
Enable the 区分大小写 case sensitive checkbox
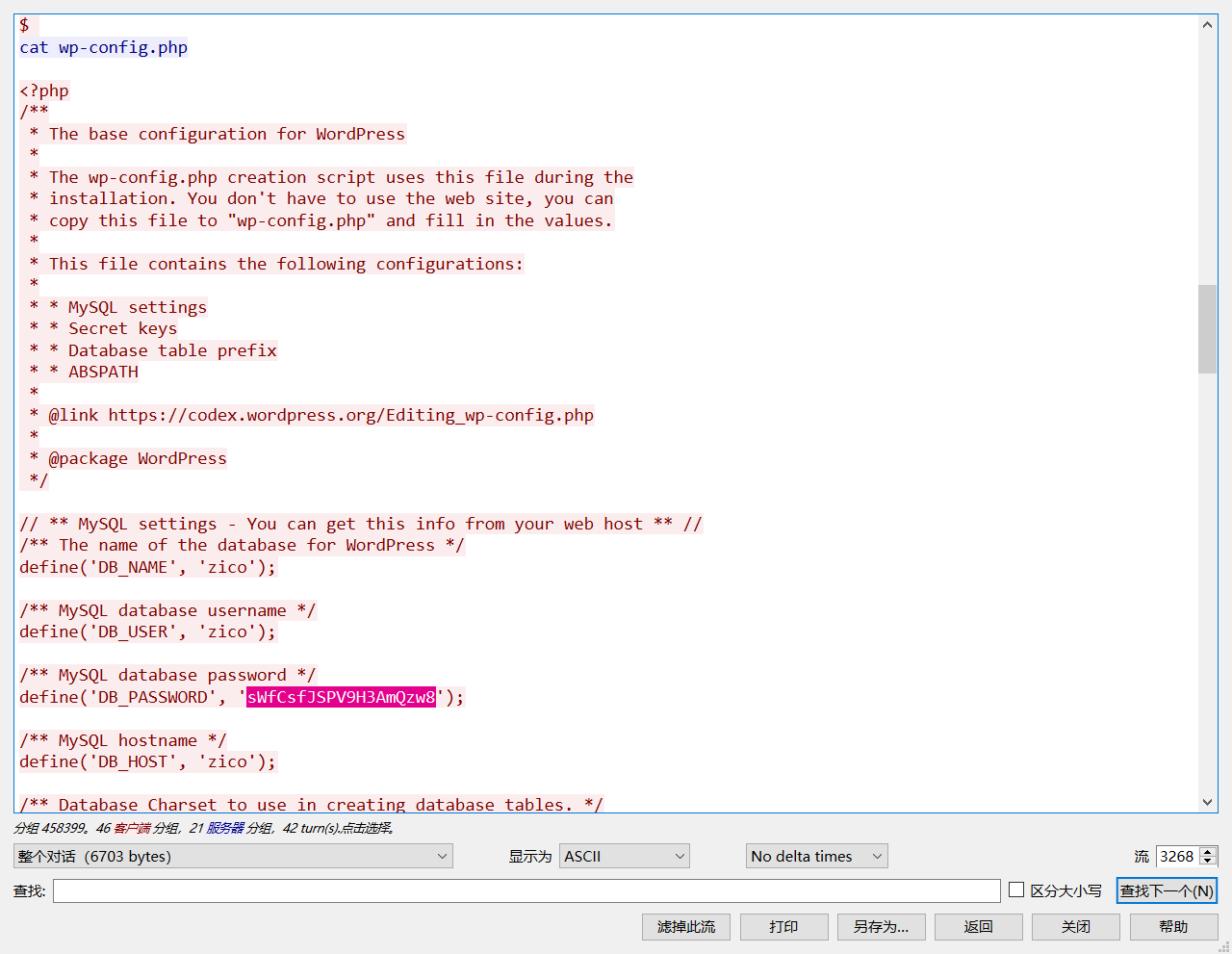[x=1016, y=890]
